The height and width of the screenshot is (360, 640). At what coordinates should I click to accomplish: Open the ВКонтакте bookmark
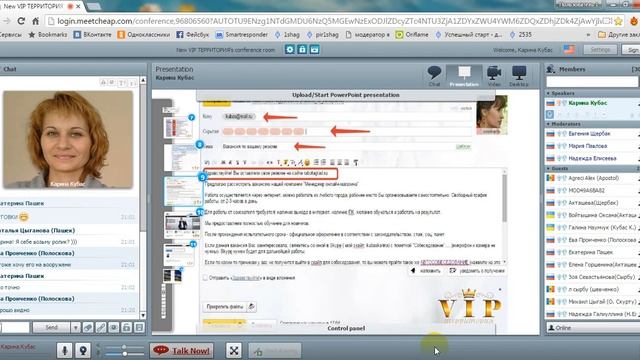93,35
